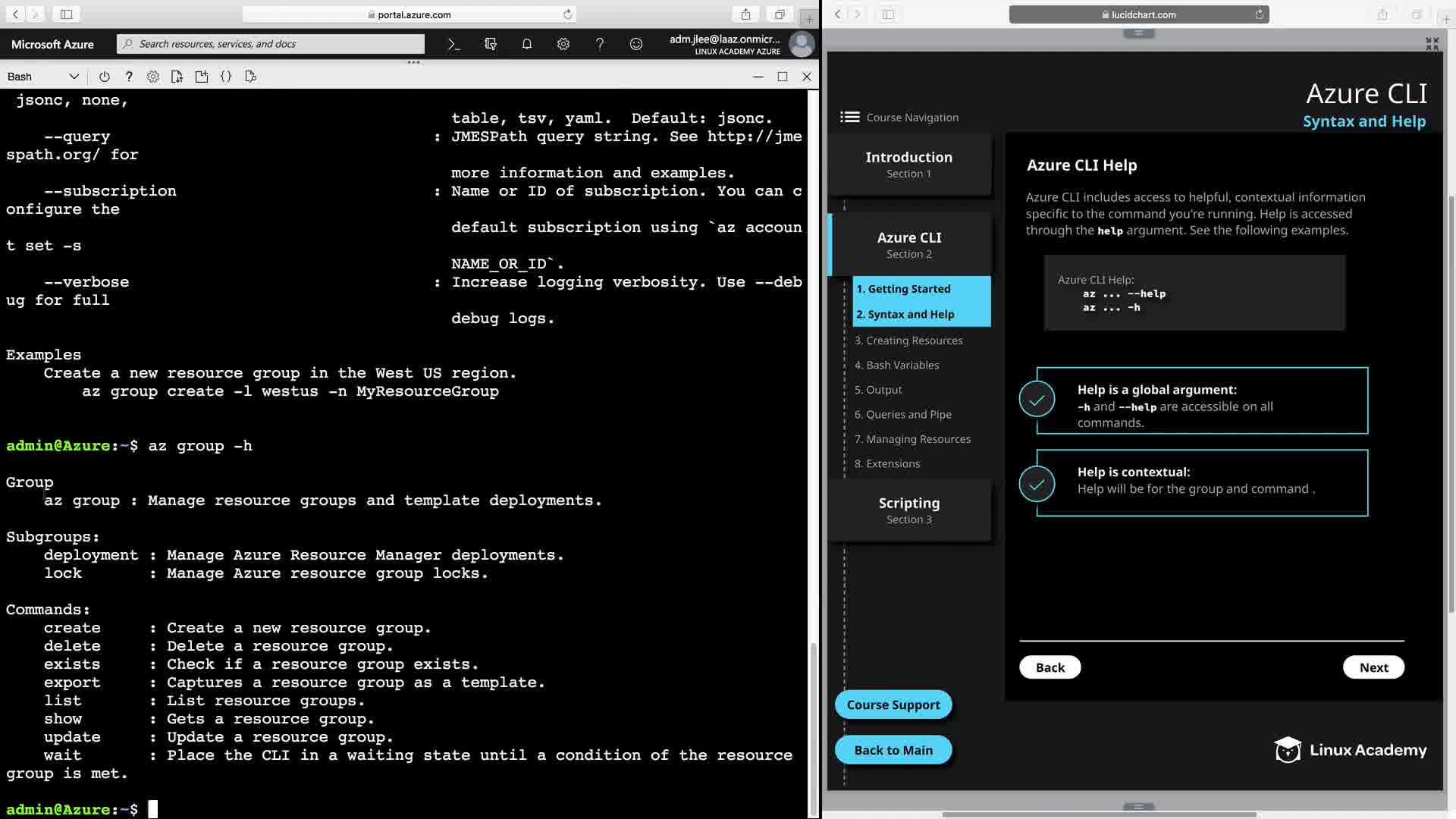This screenshot has height=819, width=1456.
Task: Open Cloud Shell settings gear
Action: click(153, 77)
